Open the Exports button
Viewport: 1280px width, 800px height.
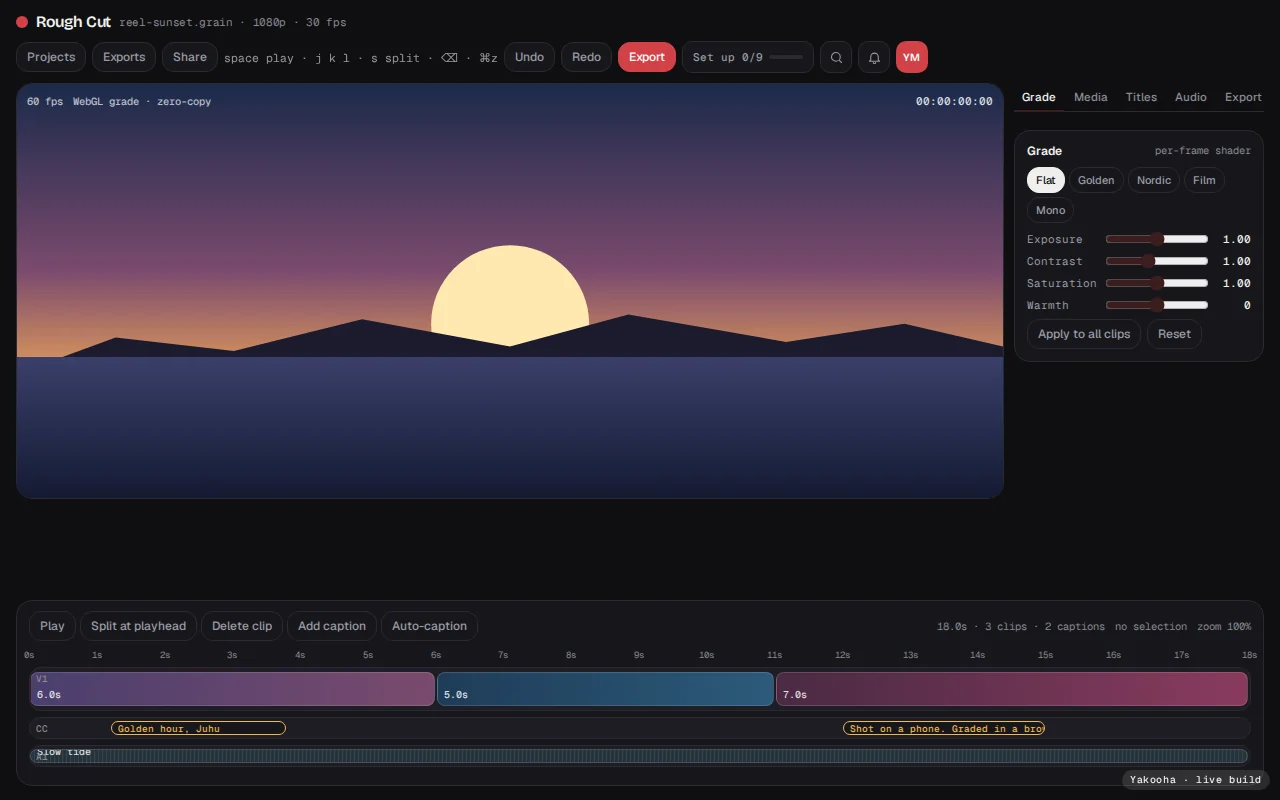click(124, 57)
